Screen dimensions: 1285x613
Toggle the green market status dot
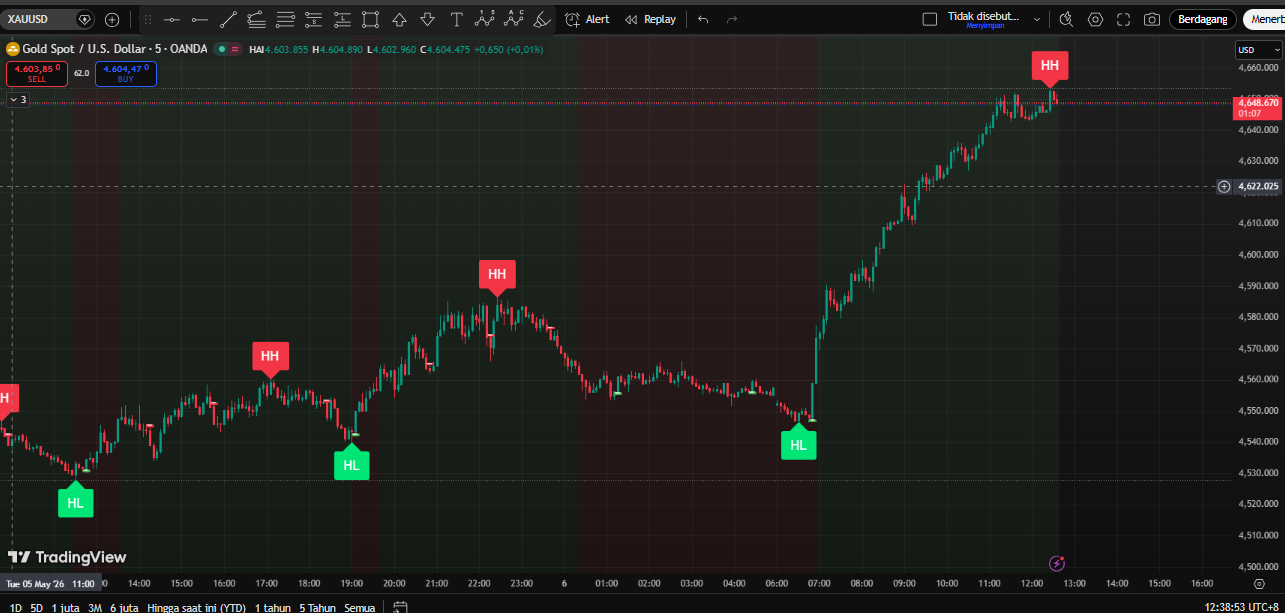[221, 48]
